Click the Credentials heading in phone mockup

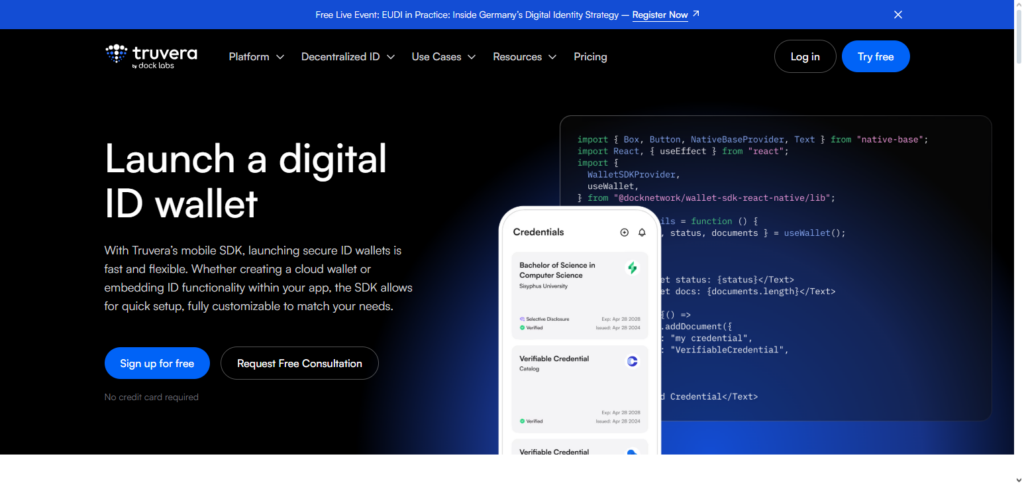[538, 232]
